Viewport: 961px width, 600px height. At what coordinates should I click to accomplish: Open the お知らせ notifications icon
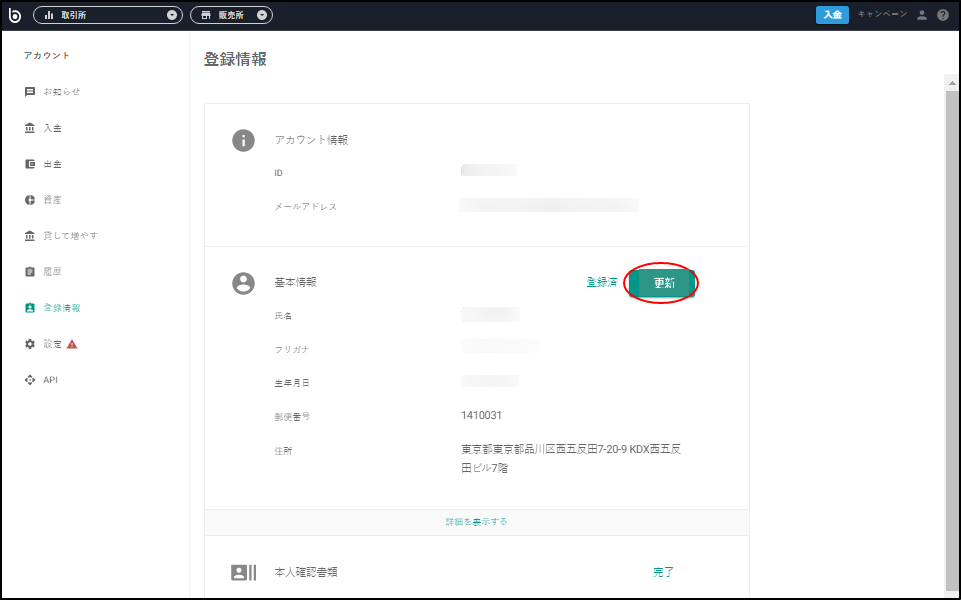30,91
